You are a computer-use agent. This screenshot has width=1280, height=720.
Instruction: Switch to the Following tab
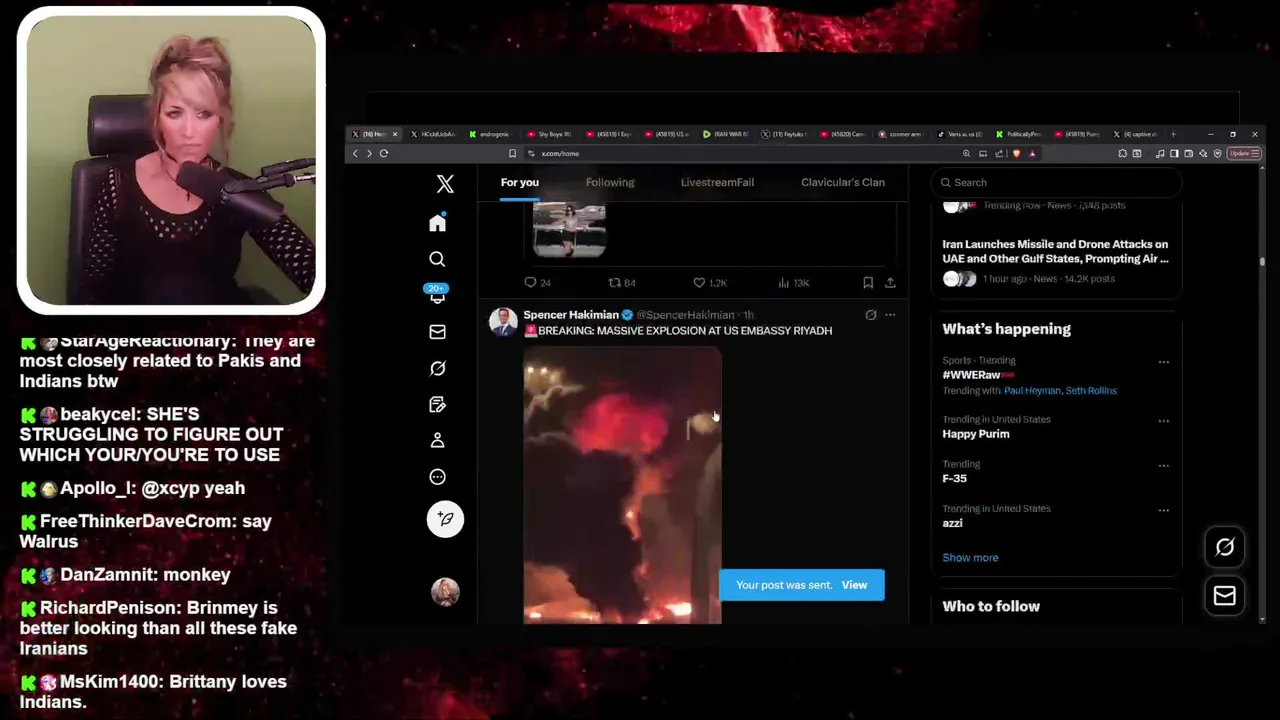[x=610, y=182]
